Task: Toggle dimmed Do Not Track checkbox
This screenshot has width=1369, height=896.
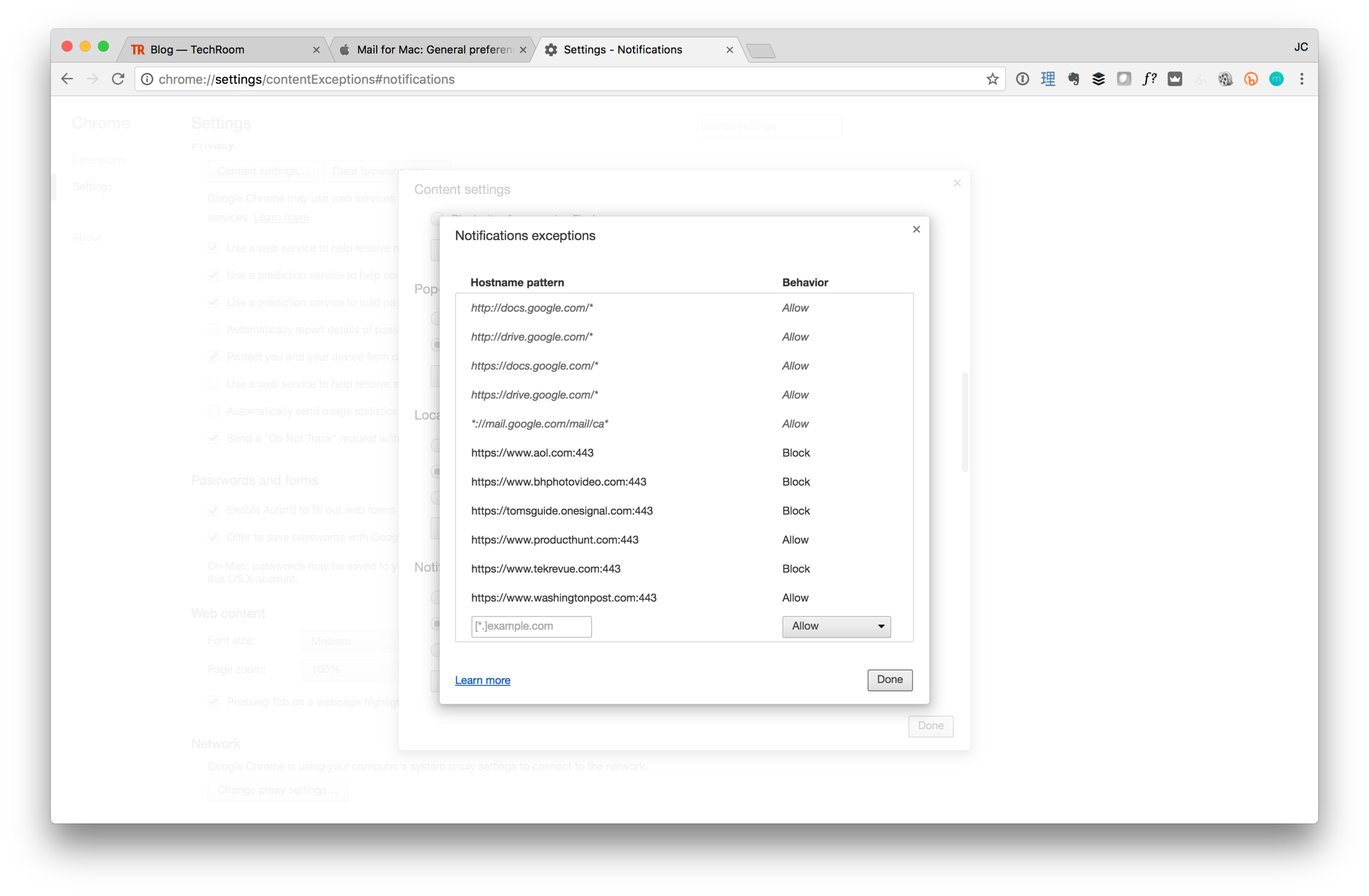Action: [x=214, y=438]
